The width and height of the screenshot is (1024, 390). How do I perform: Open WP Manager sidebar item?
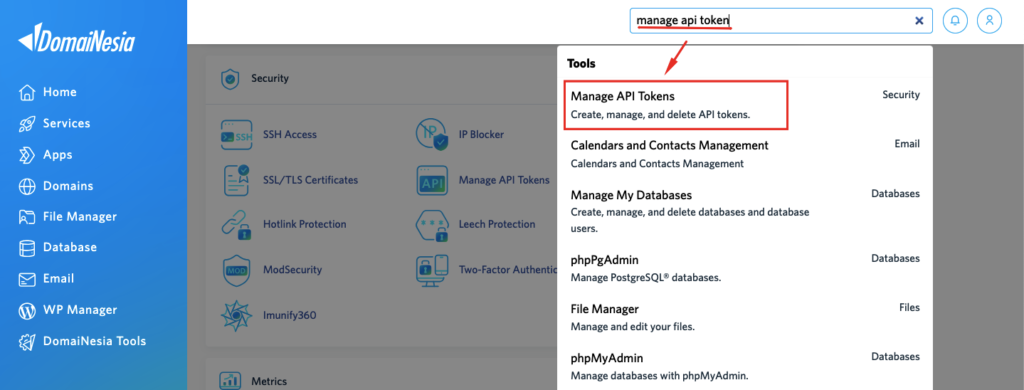coord(80,310)
